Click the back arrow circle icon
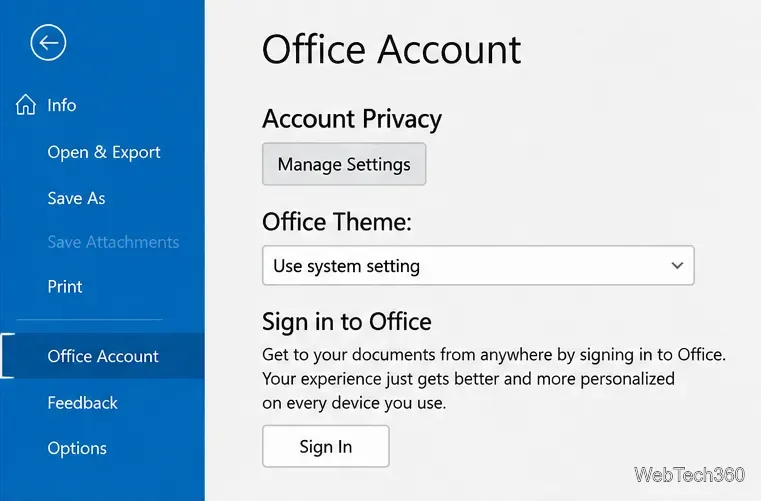This screenshot has height=501, width=761. (x=48, y=43)
